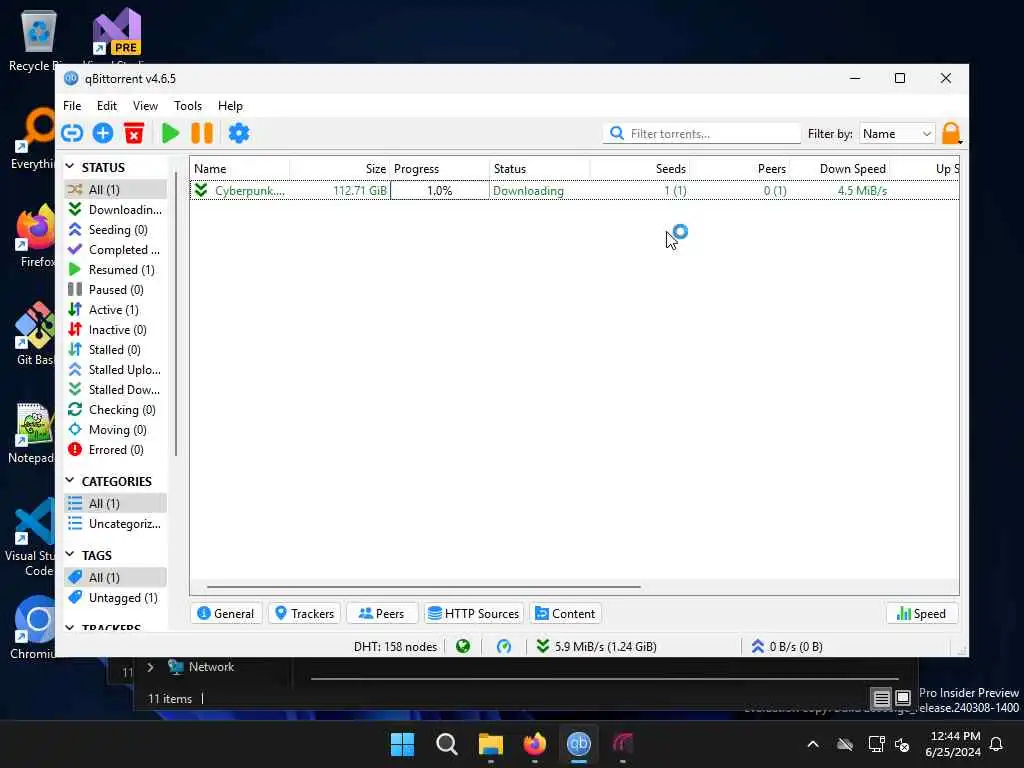
Task: Select the Inactive (0) filter
Action: coord(115,330)
